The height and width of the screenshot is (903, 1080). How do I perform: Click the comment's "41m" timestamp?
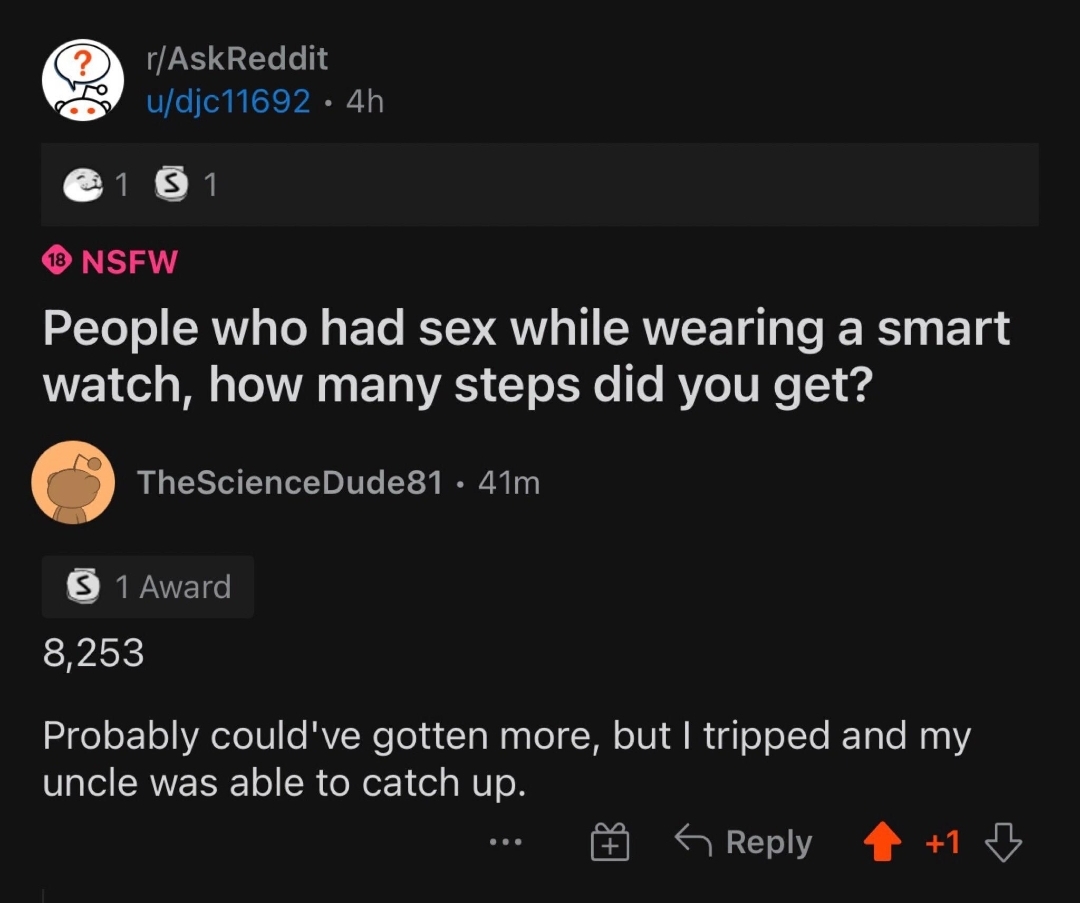509,483
